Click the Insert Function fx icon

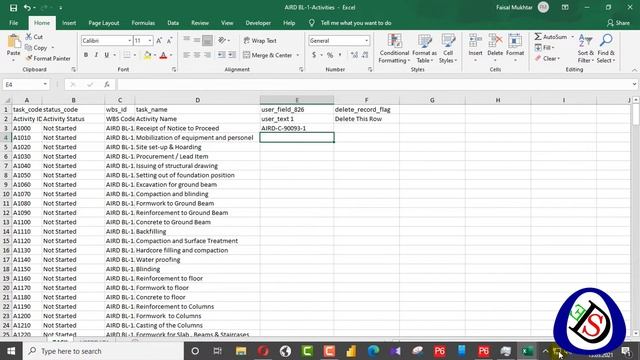coord(107,84)
